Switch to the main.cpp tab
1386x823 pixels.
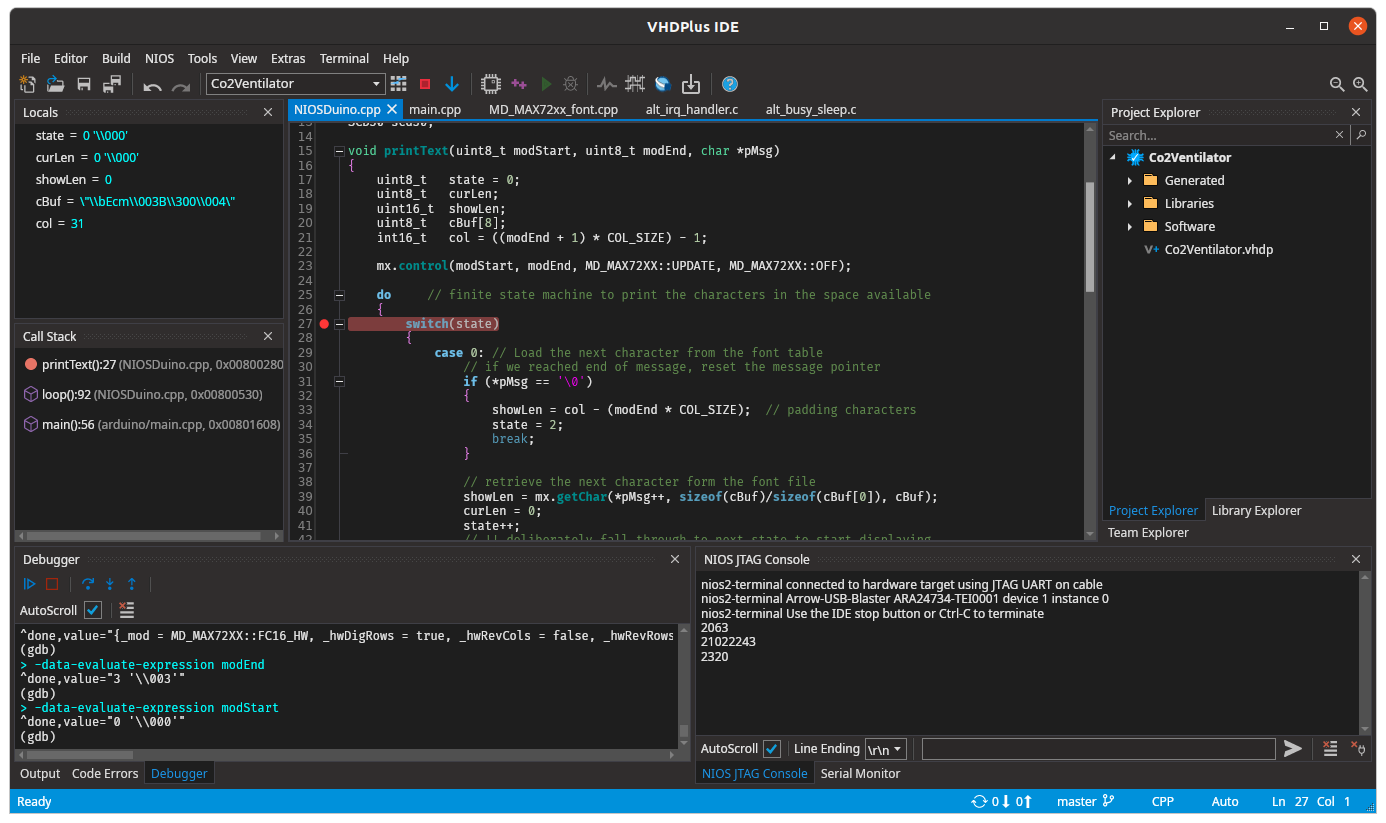(x=435, y=110)
